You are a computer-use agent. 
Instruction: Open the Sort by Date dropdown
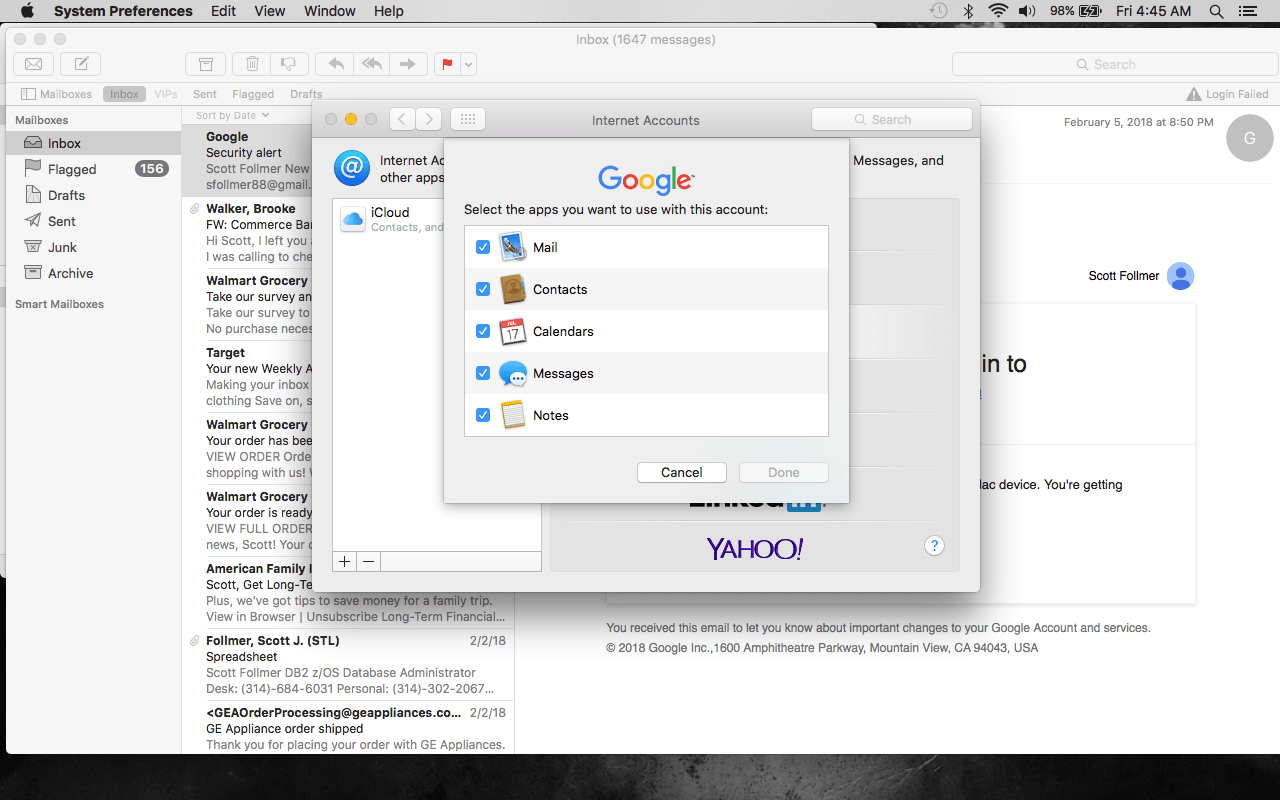click(x=232, y=116)
